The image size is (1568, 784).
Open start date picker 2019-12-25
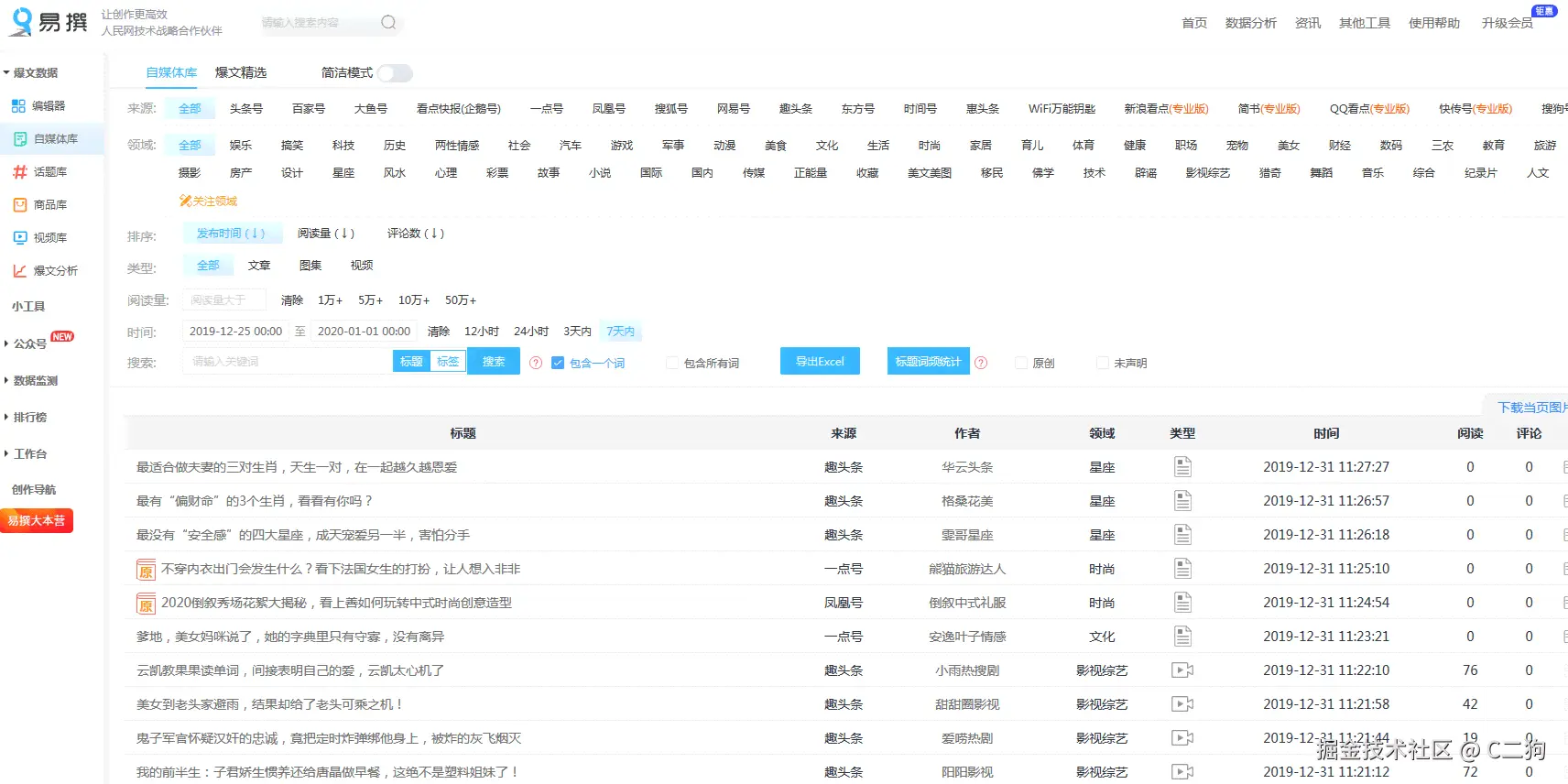235,332
